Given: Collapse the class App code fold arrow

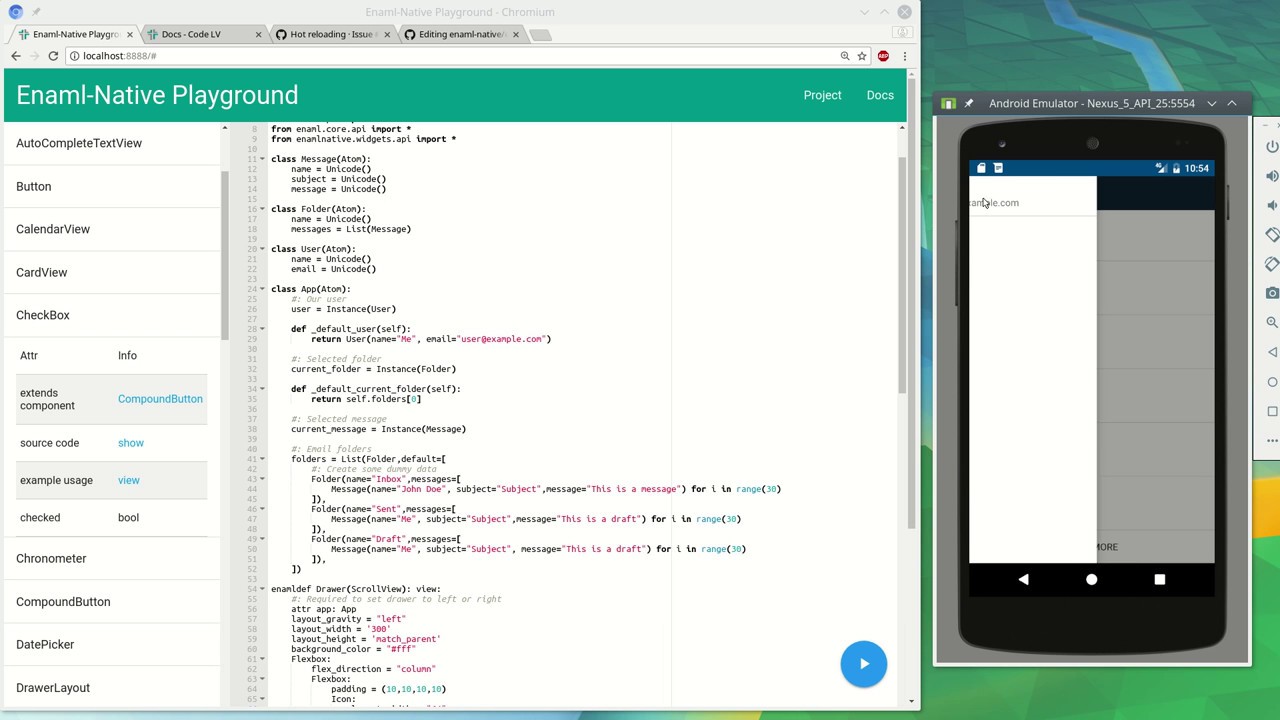Looking at the screenshot, I should (x=262, y=289).
